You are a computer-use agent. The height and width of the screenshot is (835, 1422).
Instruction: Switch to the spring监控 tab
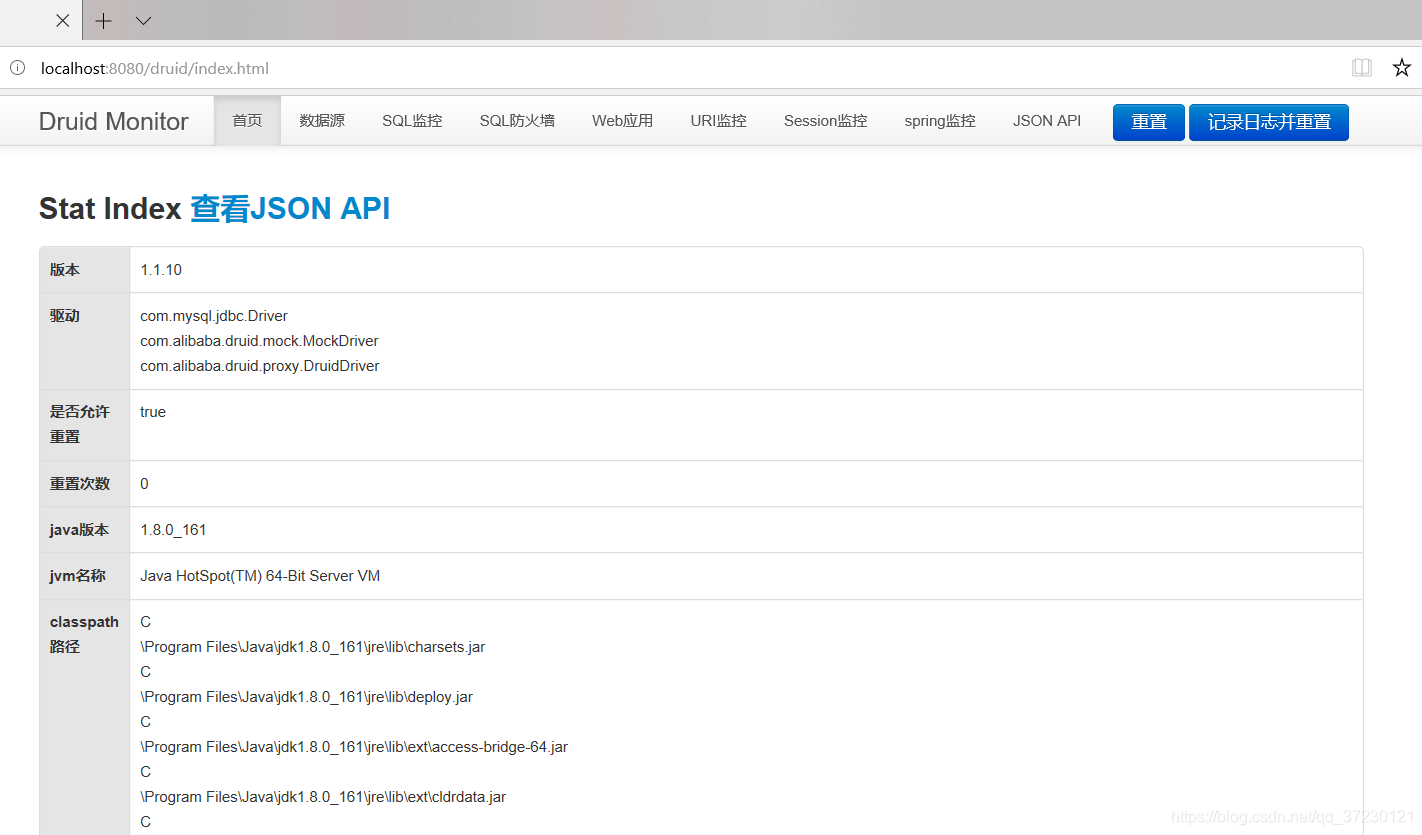pyautogui.click(x=940, y=121)
